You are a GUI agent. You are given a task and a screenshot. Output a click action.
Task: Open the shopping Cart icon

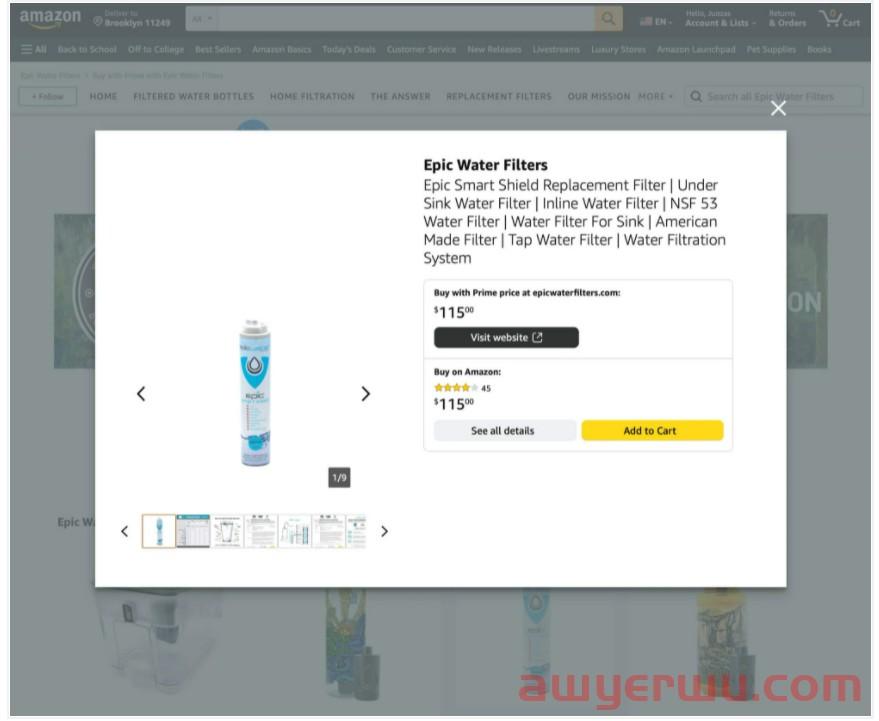point(839,19)
